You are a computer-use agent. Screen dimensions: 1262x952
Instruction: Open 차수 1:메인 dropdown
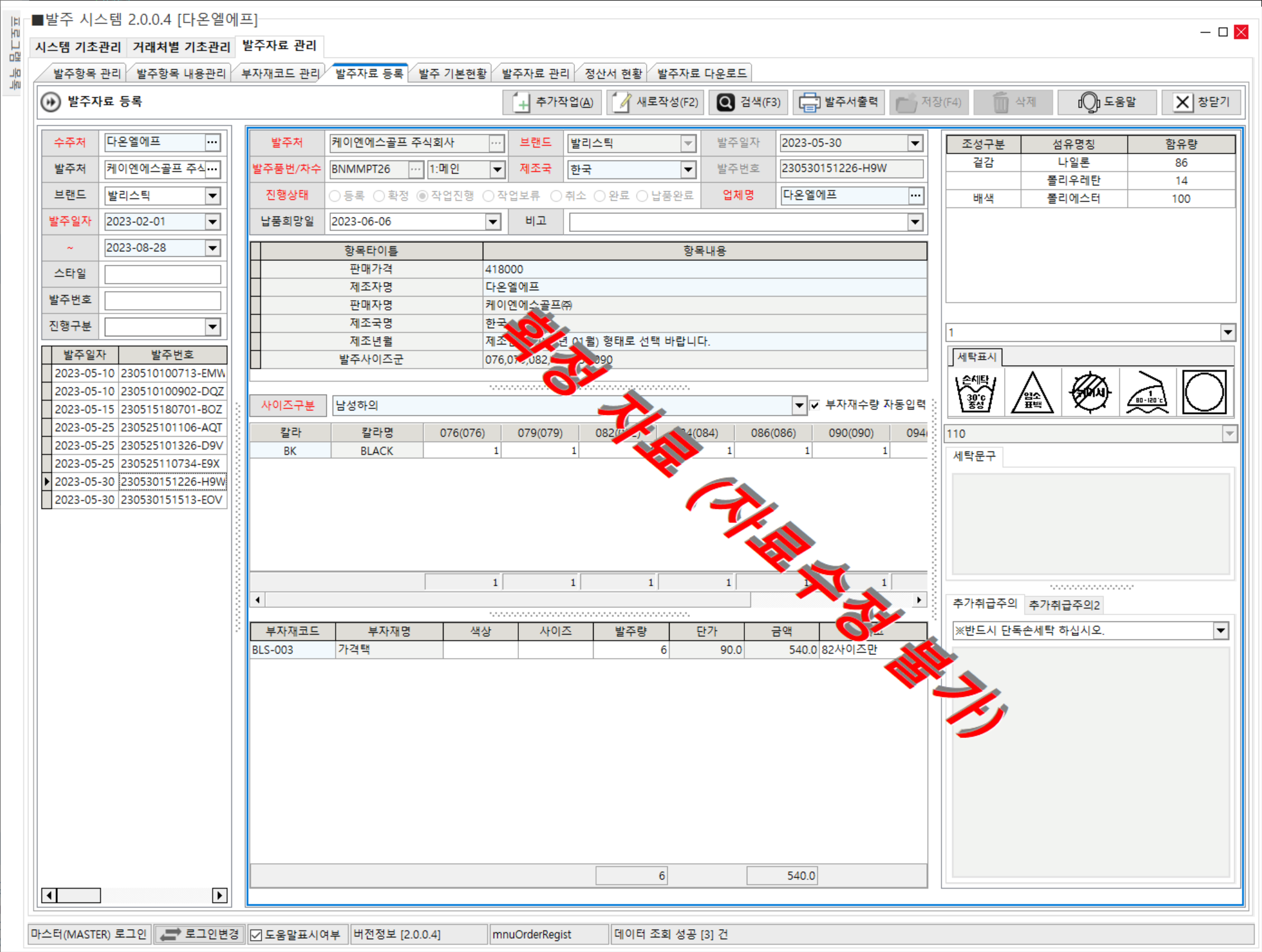click(497, 169)
